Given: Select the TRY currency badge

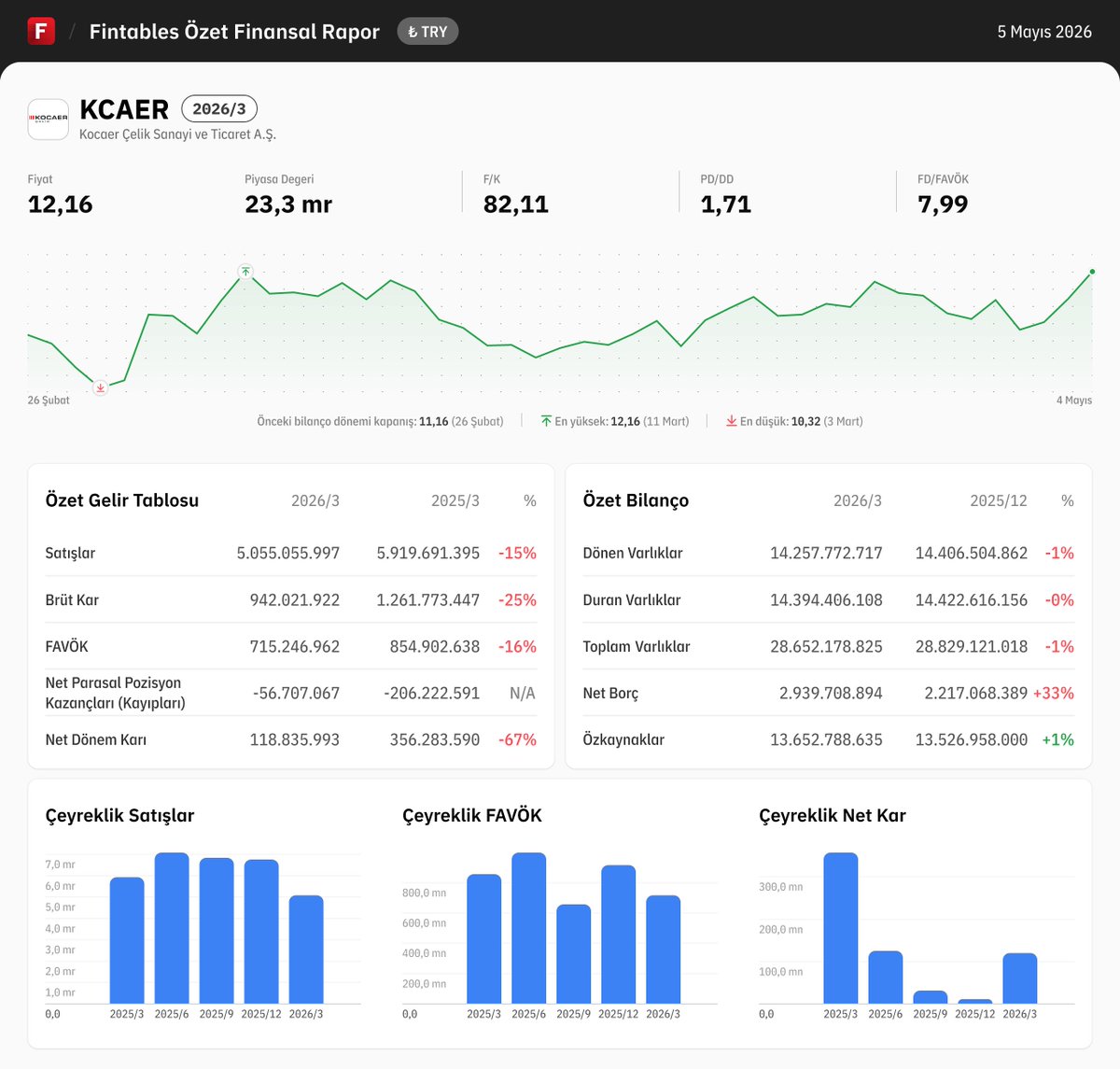Looking at the screenshot, I should (427, 32).
